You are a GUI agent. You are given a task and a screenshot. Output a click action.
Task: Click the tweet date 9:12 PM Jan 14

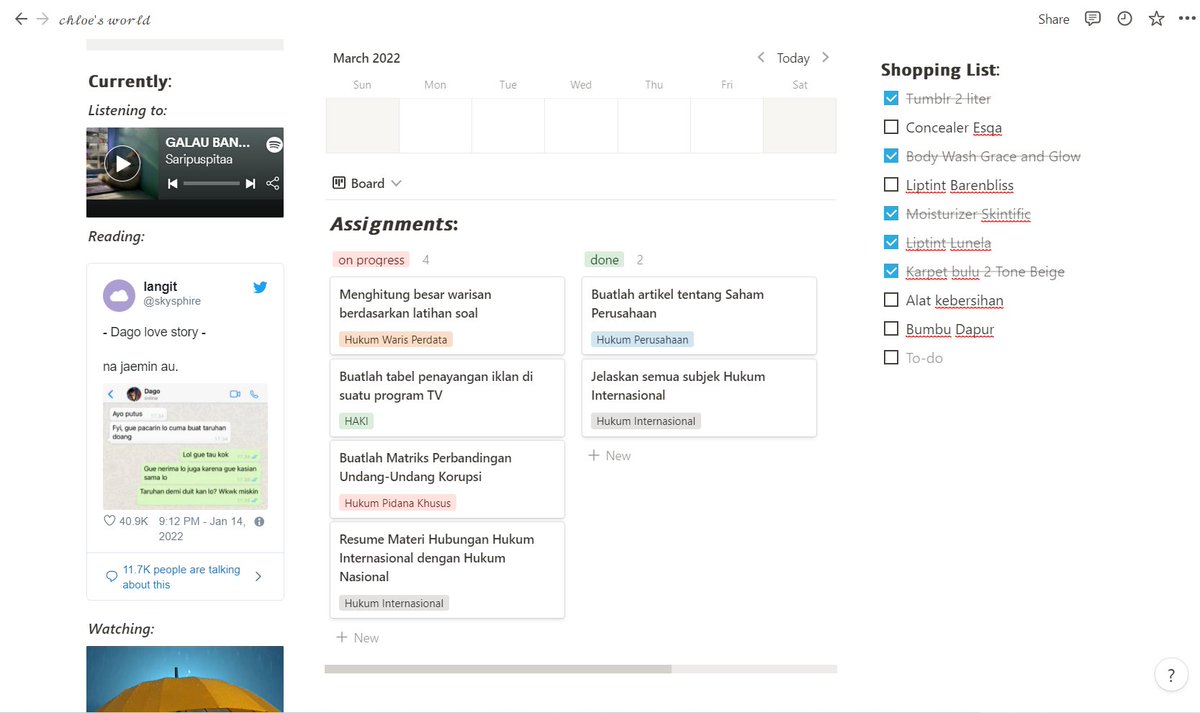point(204,529)
